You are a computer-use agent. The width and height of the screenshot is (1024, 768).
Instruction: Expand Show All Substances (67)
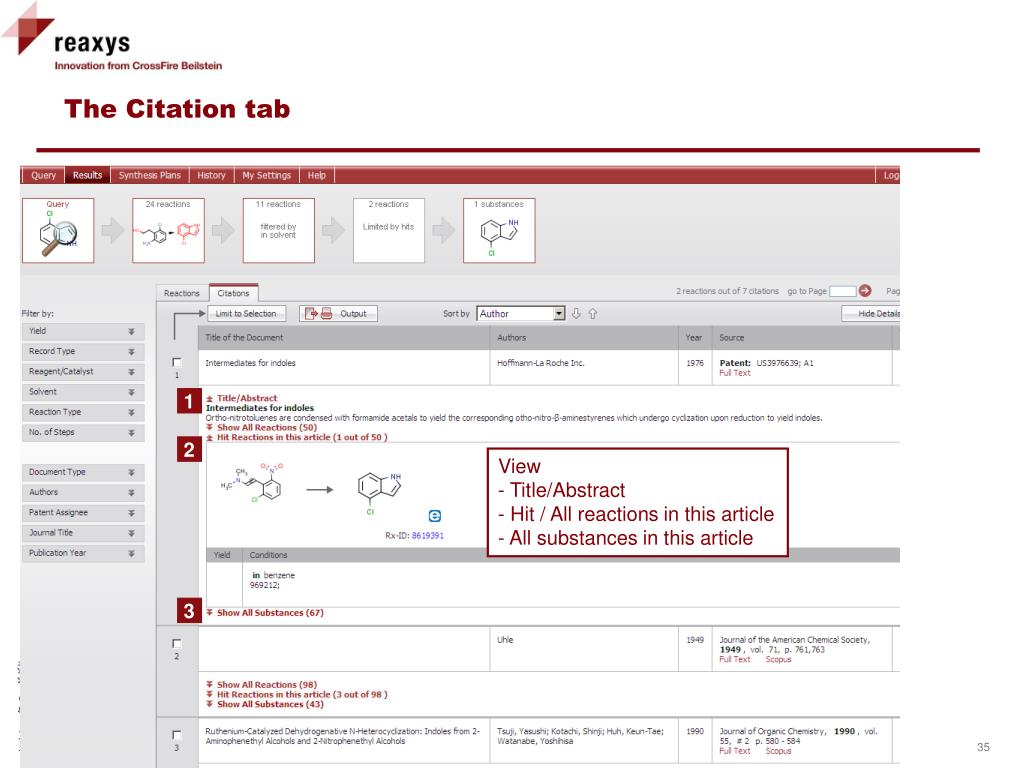click(264, 613)
